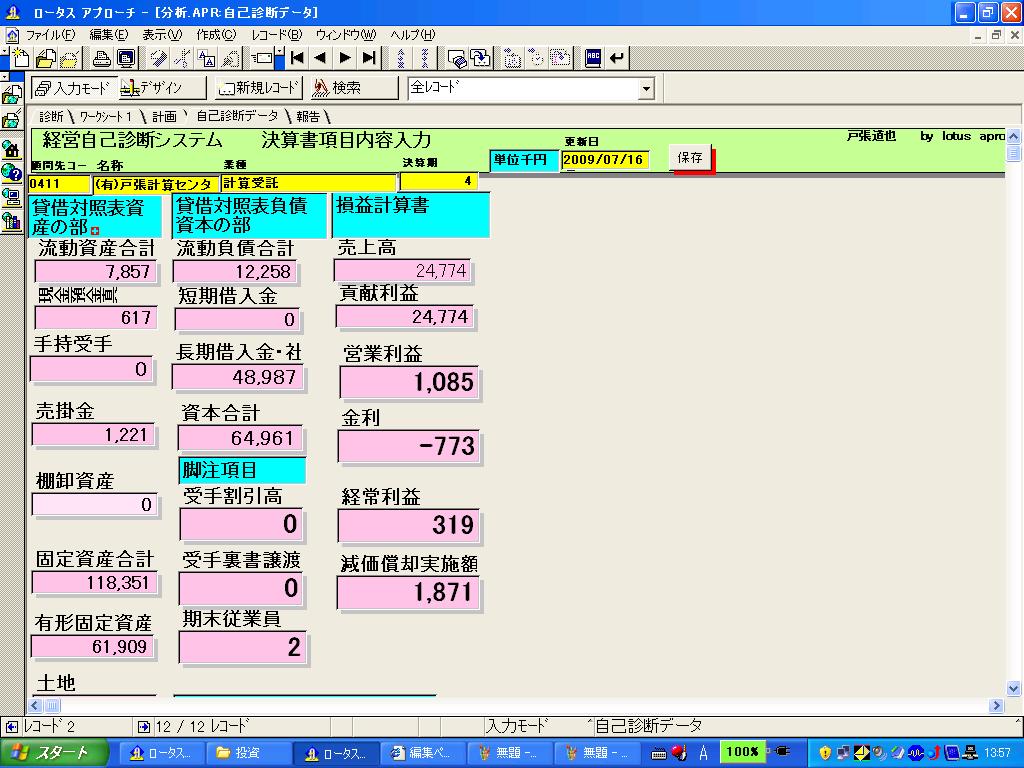Click the 新規レコード button
The width and height of the screenshot is (1024, 768).
(259, 88)
